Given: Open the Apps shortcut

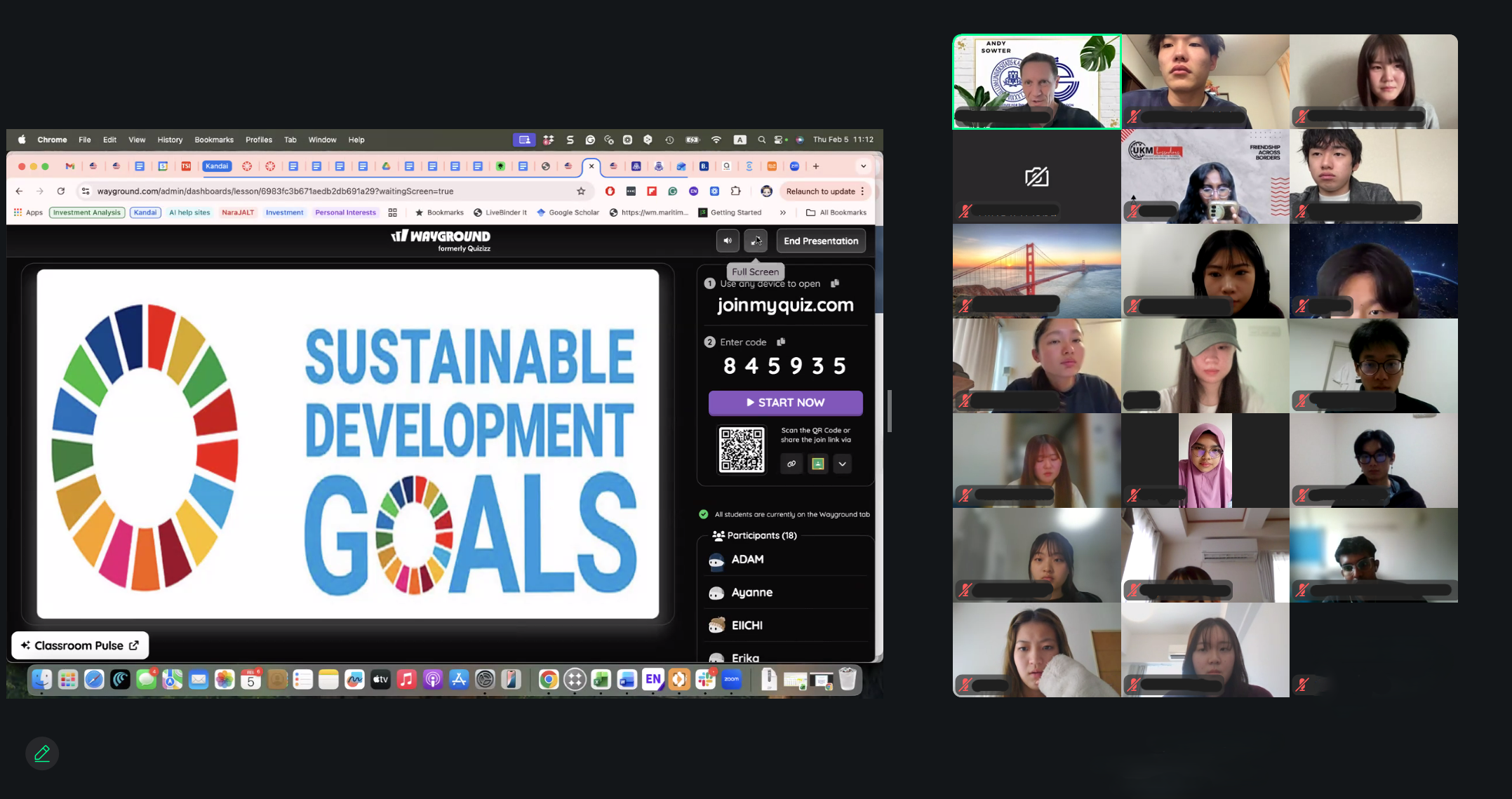Looking at the screenshot, I should point(28,213).
